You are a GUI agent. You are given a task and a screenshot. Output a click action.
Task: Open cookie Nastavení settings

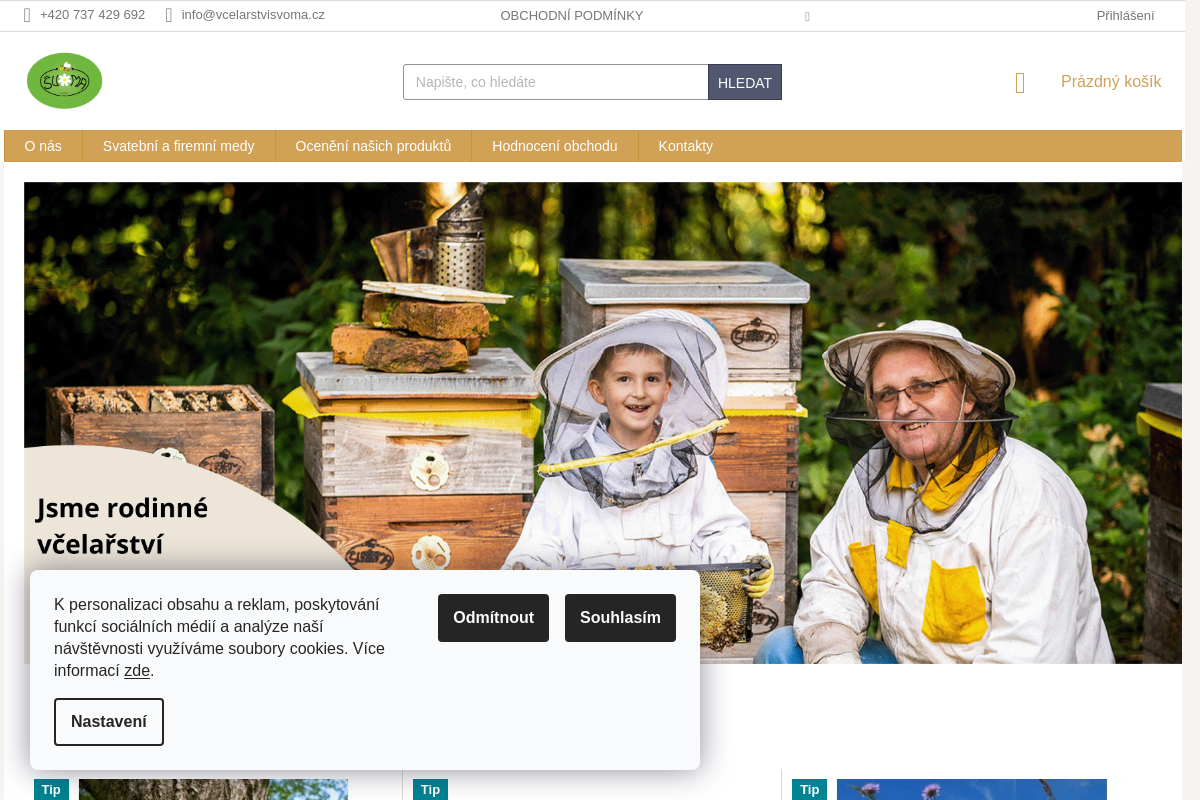[x=109, y=722]
